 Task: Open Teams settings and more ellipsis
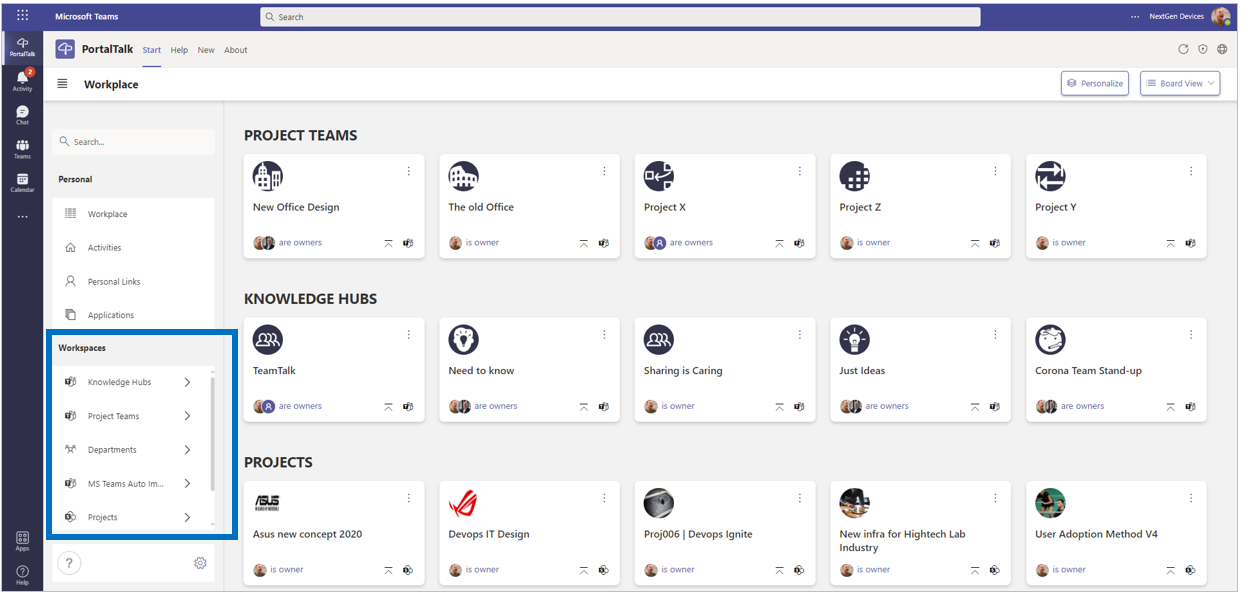tap(1134, 17)
